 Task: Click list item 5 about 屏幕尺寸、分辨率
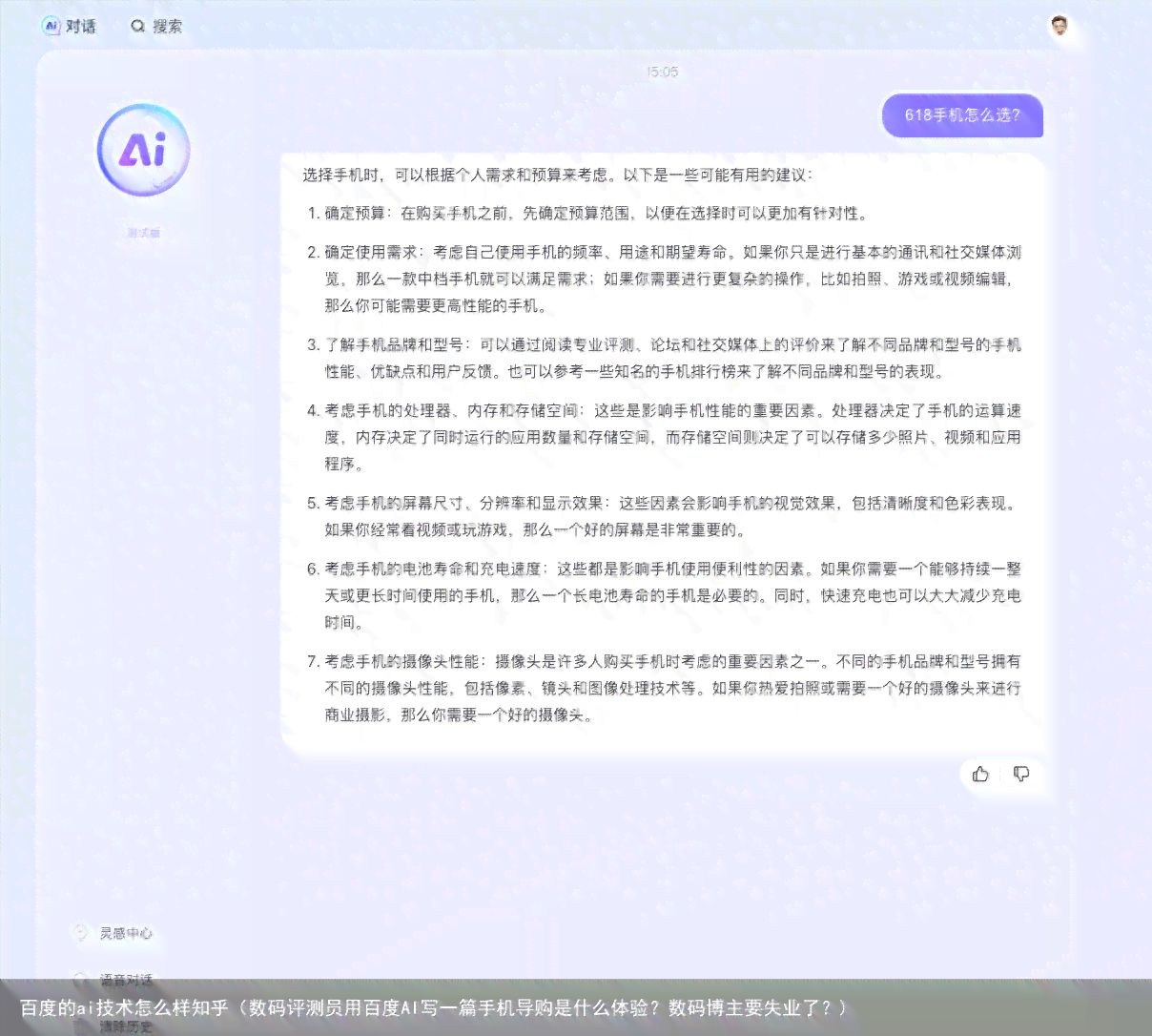(x=664, y=516)
